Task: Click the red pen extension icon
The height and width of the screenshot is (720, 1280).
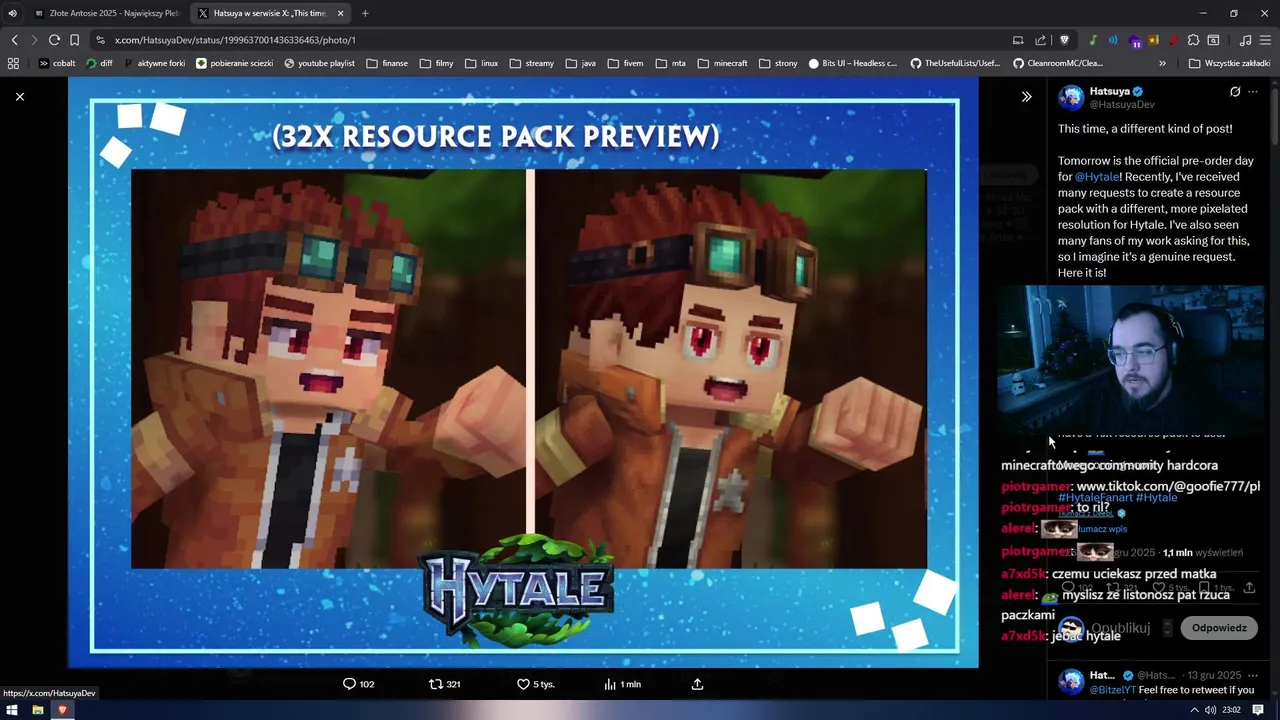Action: (x=1172, y=40)
